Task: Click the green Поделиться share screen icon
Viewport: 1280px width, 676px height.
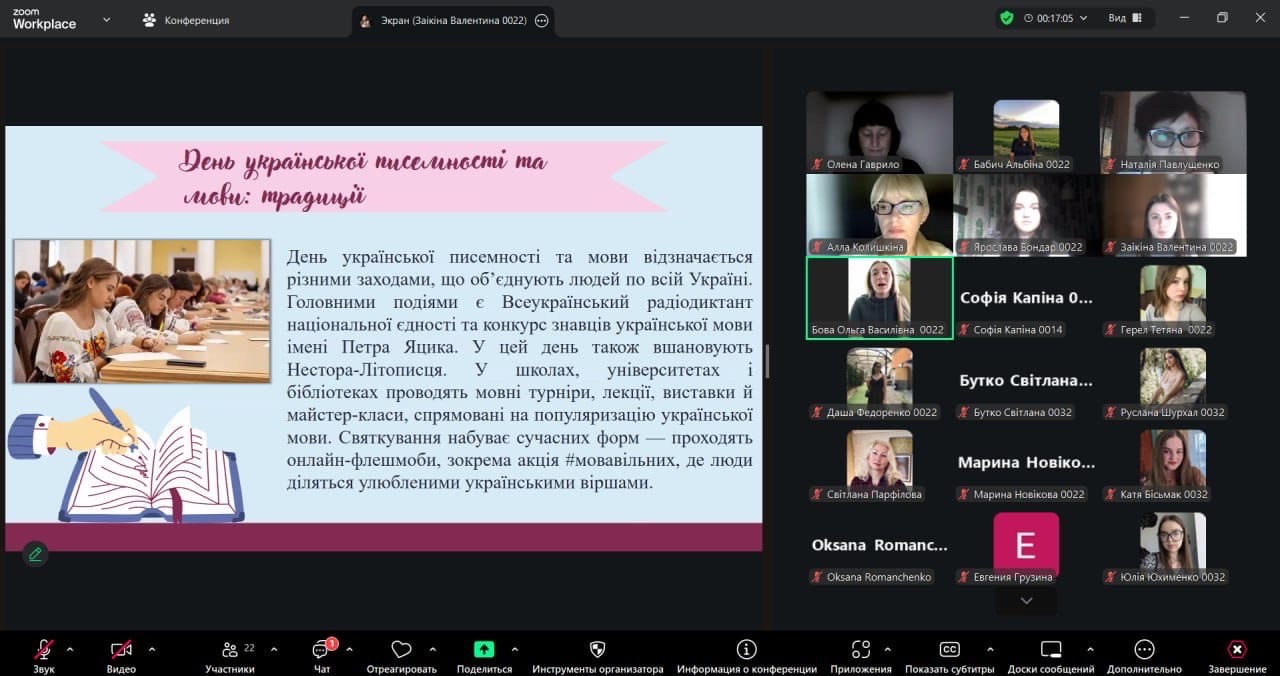Action: point(484,650)
